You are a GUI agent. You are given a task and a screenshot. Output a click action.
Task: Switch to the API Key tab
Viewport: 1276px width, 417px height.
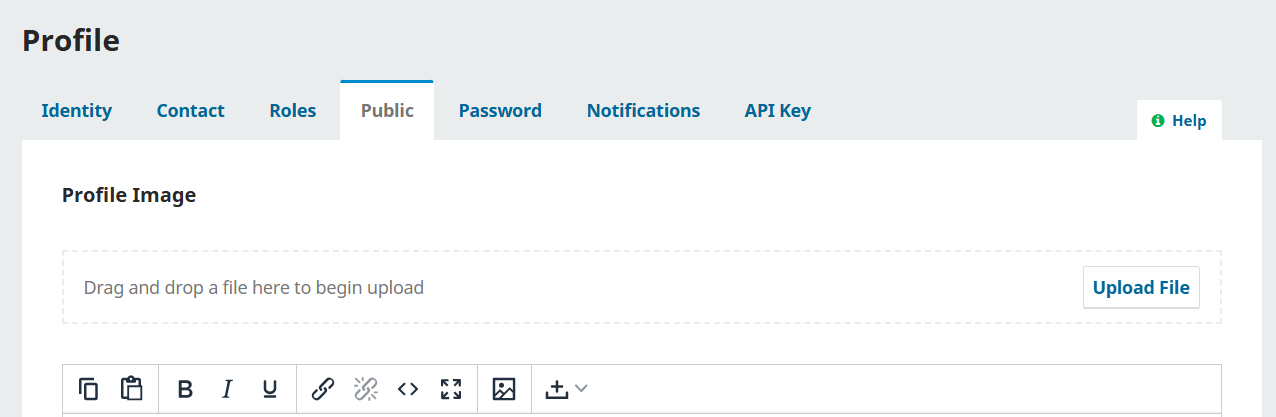click(778, 110)
